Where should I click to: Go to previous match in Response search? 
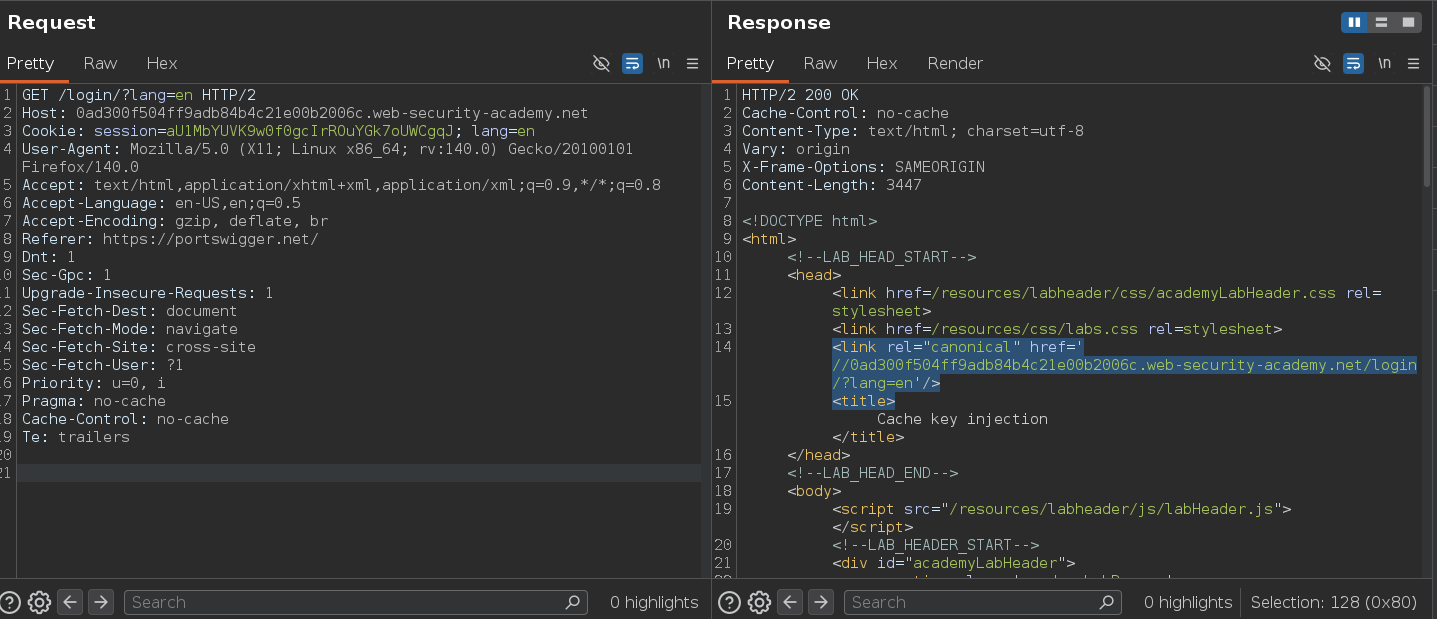(x=790, y=602)
